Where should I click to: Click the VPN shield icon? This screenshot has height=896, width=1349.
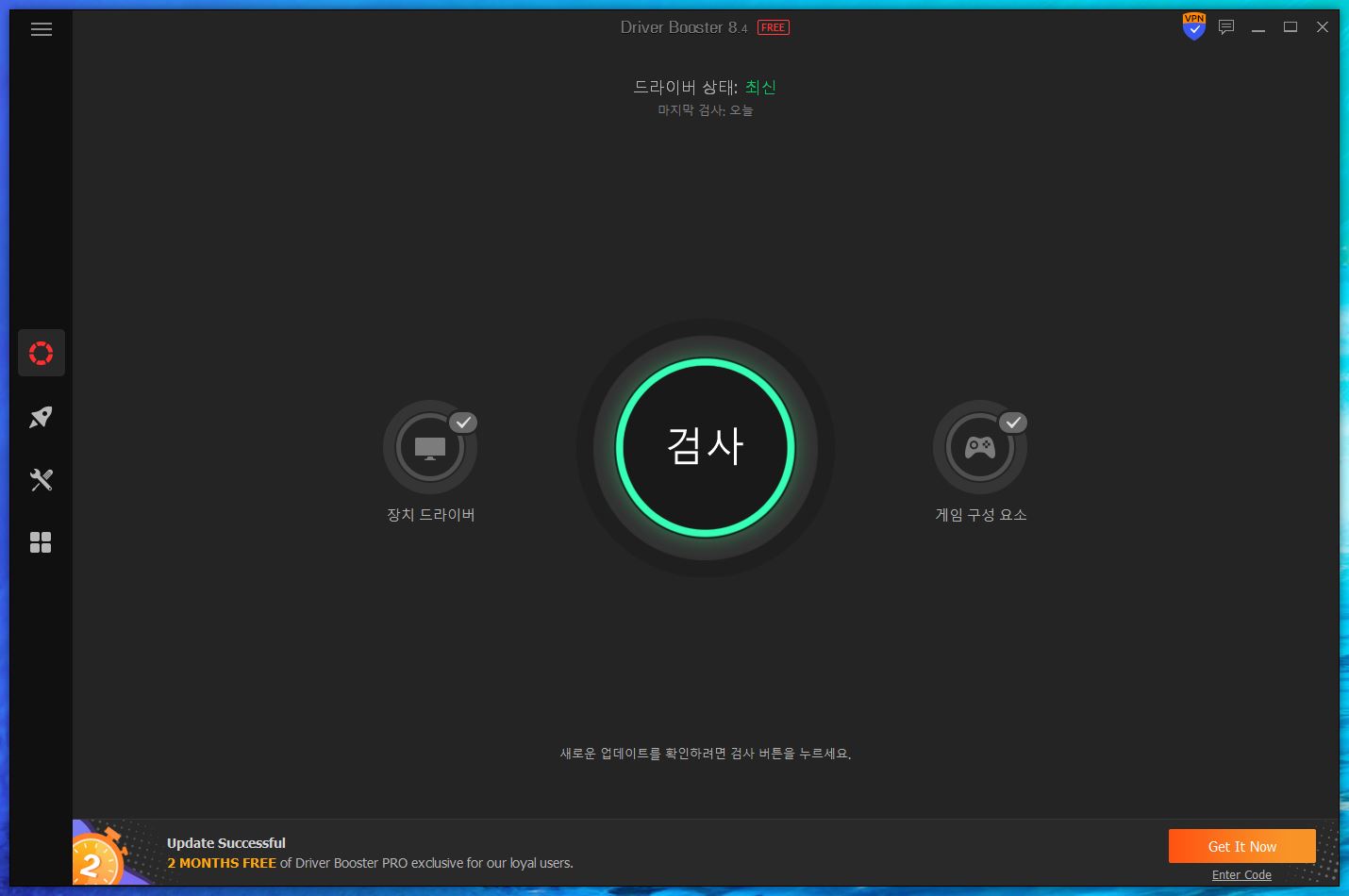click(1194, 26)
